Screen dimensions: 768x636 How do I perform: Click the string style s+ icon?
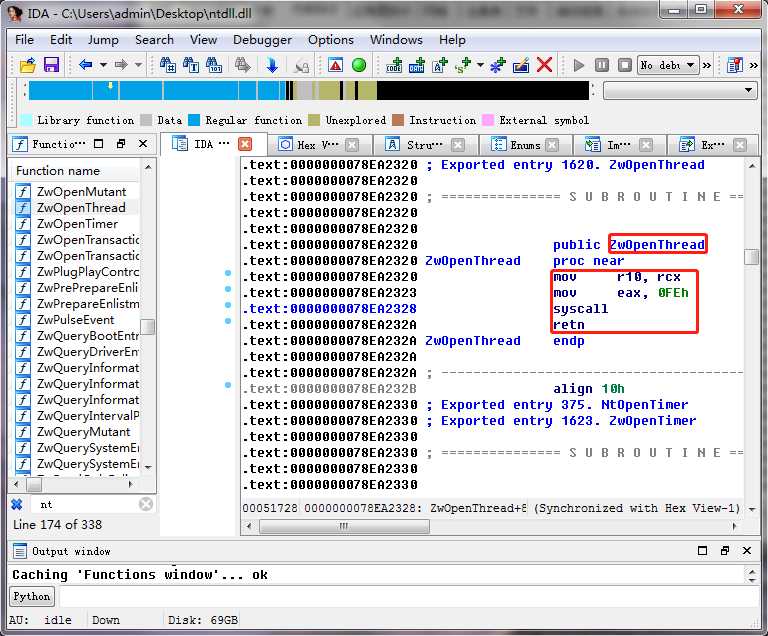click(463, 65)
